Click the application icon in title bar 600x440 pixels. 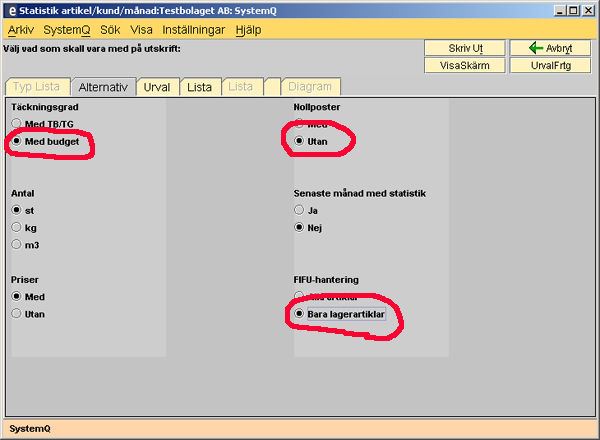(x=10, y=10)
